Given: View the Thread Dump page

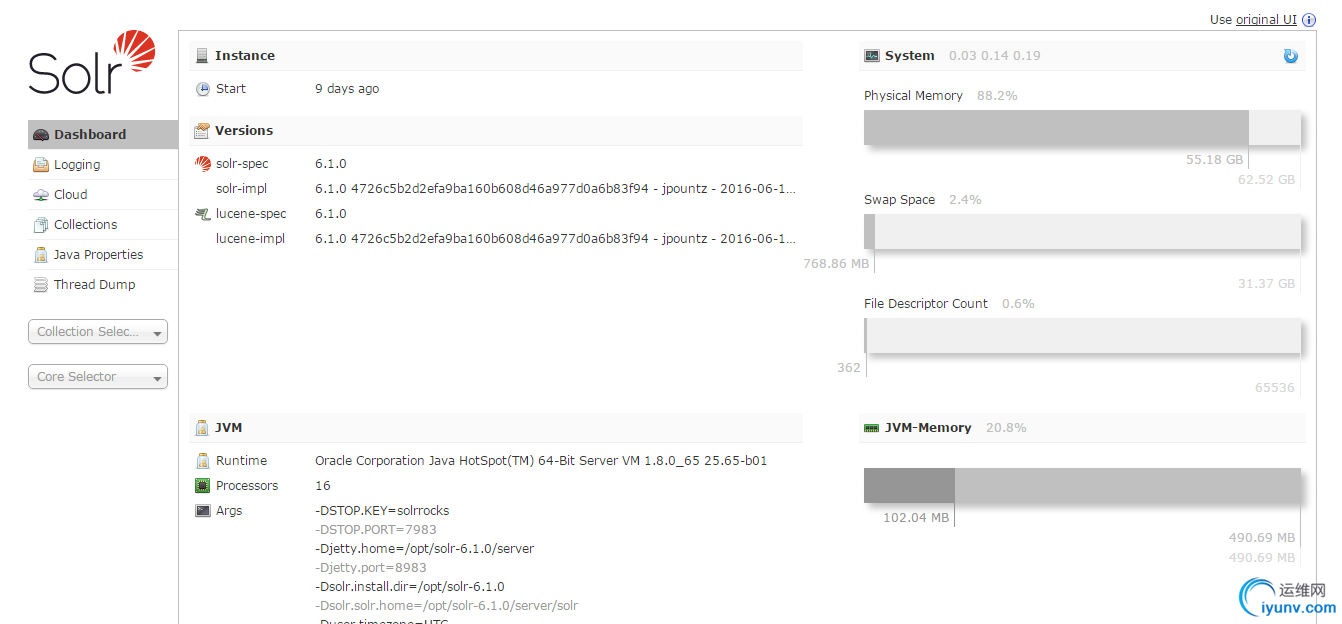Looking at the screenshot, I should point(103,285).
